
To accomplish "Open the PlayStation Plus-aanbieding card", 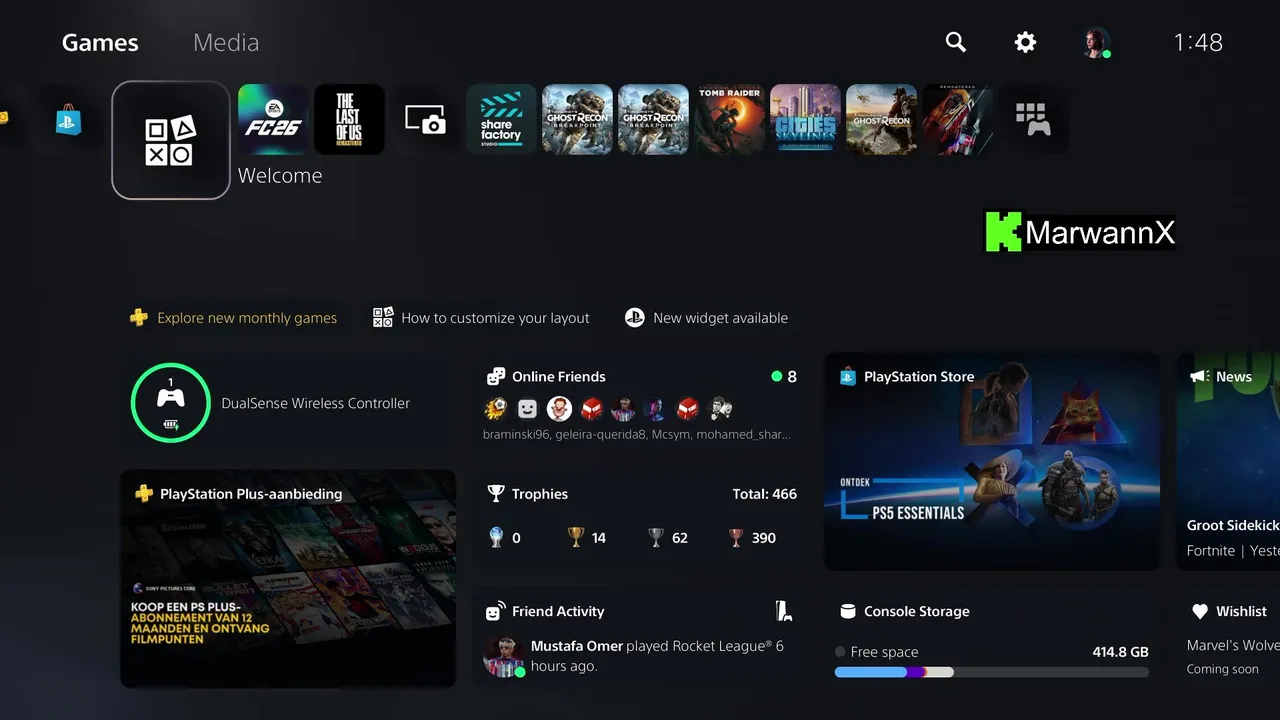I will 288,579.
